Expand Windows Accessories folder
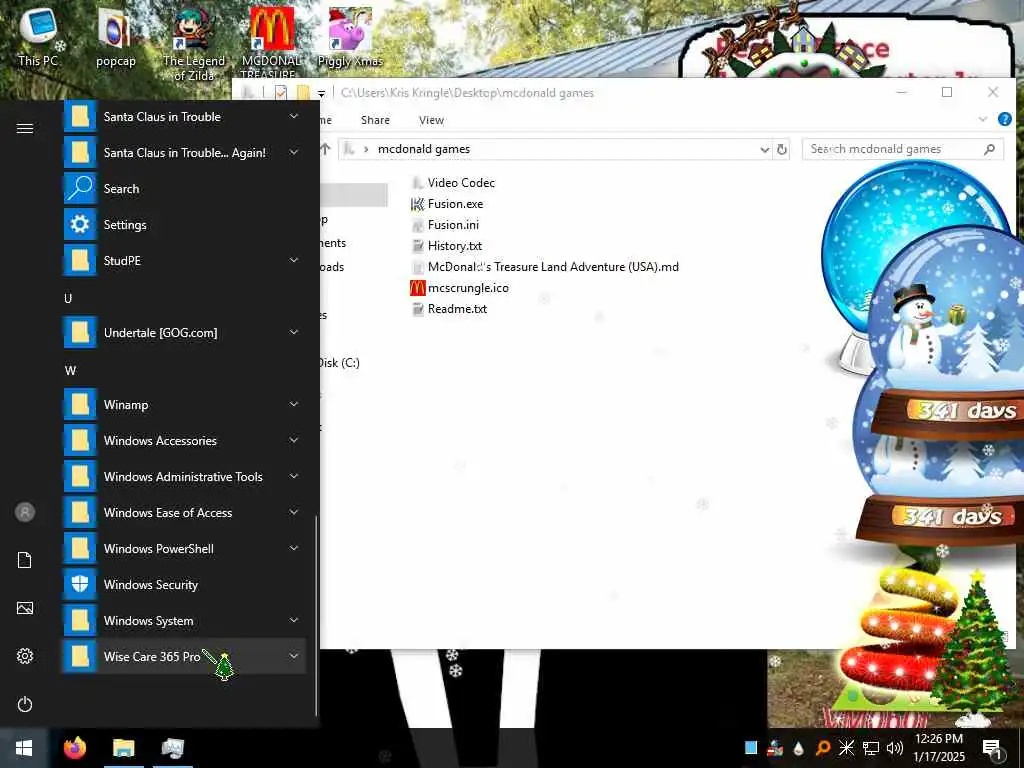 click(x=294, y=440)
